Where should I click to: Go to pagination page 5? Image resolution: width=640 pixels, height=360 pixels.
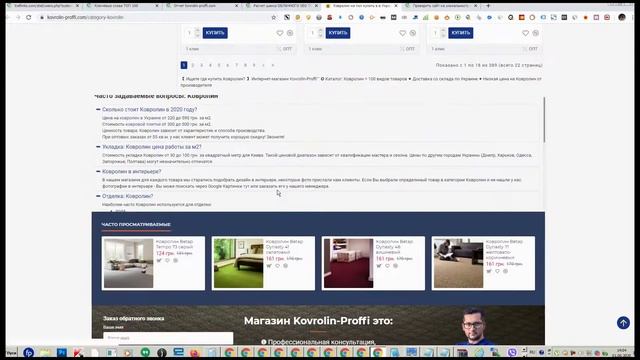pos(219,65)
